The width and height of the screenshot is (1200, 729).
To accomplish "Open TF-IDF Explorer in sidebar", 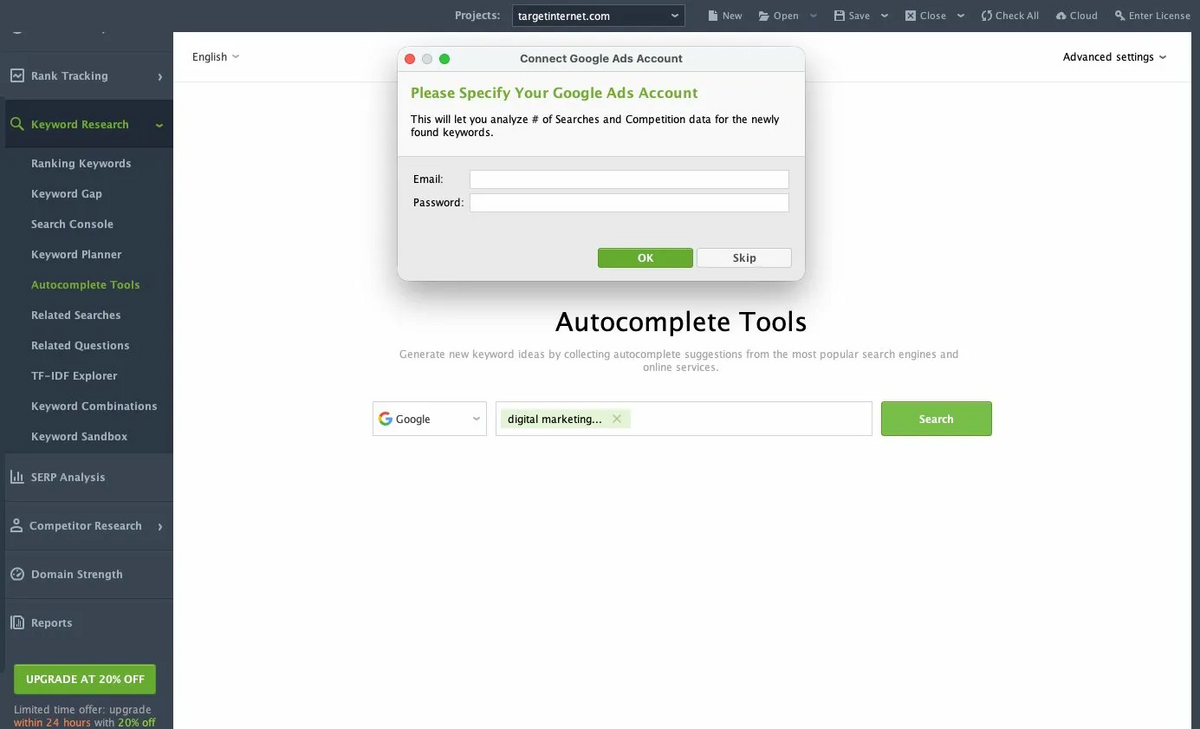I will pos(74,376).
